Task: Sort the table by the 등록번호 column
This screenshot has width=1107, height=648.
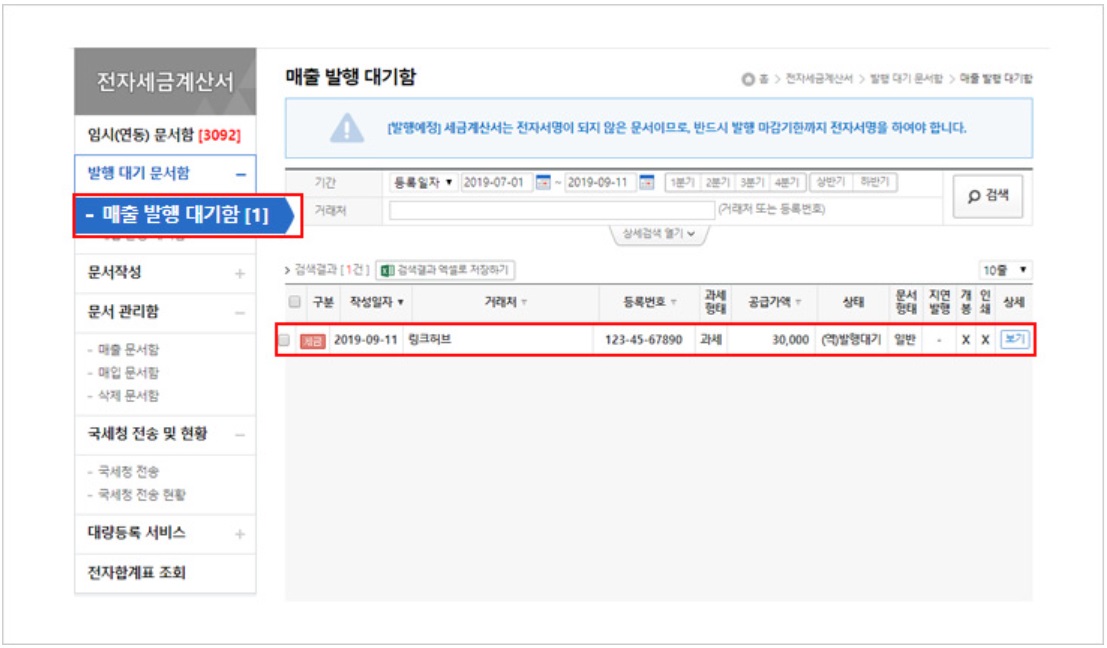Action: [x=650, y=302]
